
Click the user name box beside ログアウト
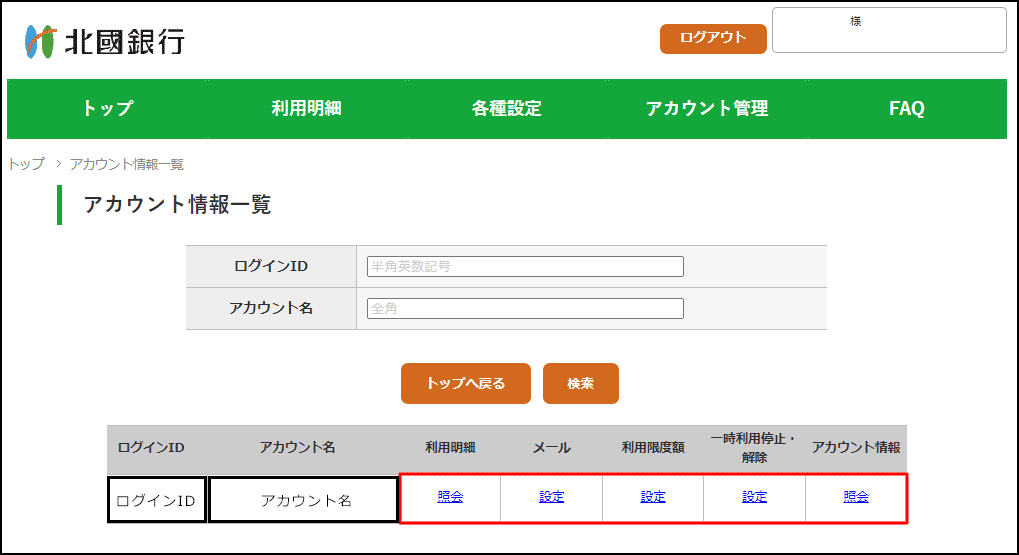(889, 30)
